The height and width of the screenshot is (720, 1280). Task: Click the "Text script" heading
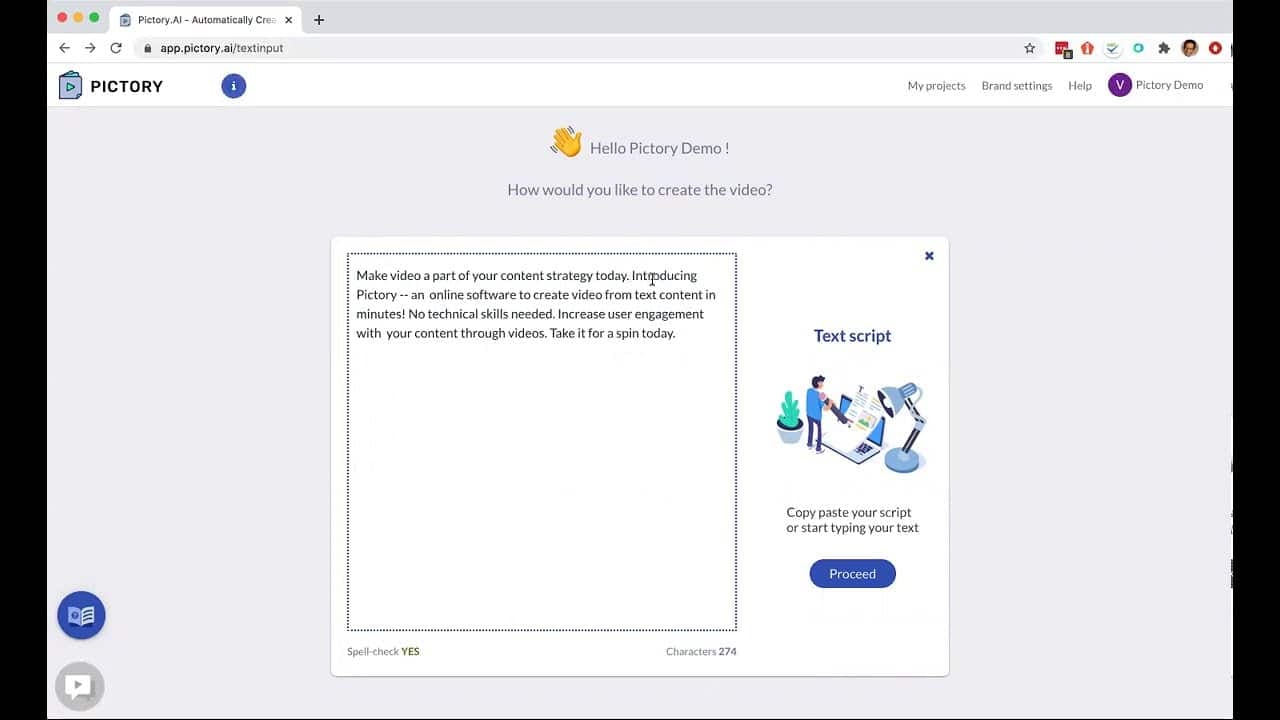(852, 336)
